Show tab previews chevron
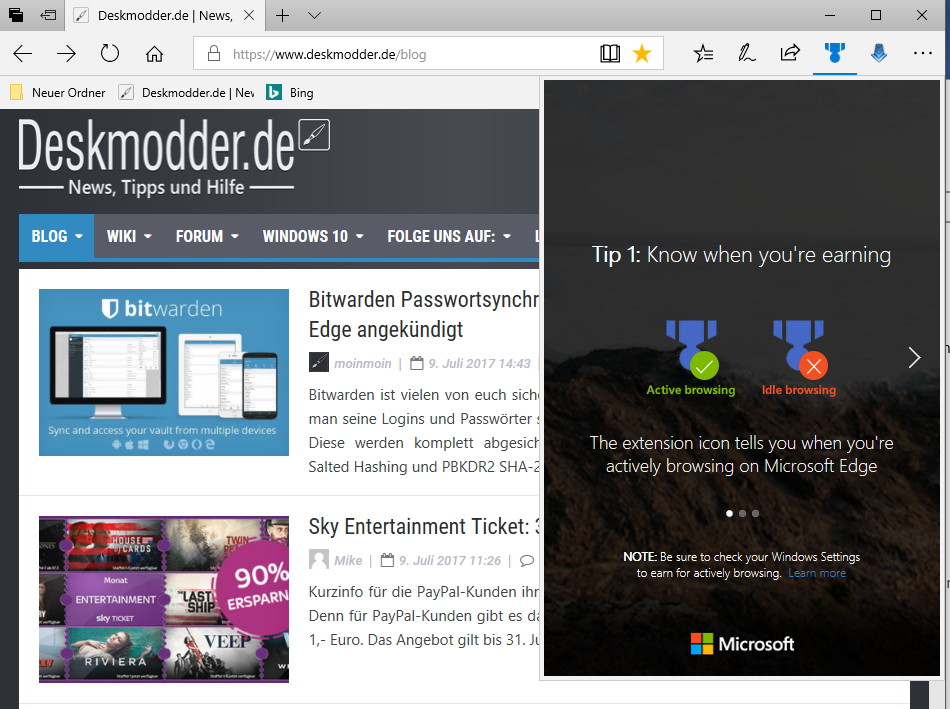950x709 pixels. (314, 15)
